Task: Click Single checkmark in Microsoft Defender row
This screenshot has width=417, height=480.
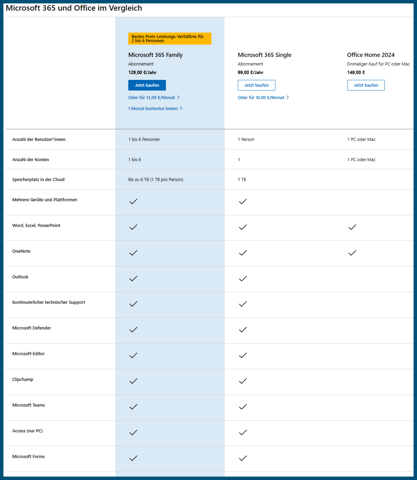Action: click(x=243, y=330)
